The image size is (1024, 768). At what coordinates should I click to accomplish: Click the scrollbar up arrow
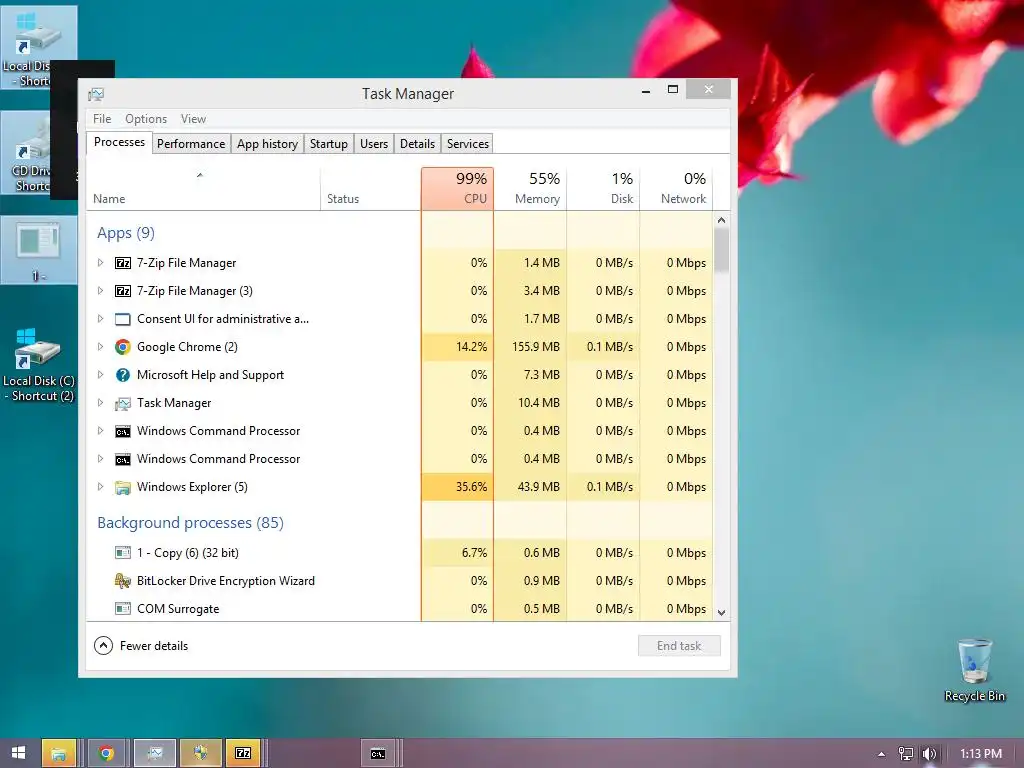[x=721, y=220]
